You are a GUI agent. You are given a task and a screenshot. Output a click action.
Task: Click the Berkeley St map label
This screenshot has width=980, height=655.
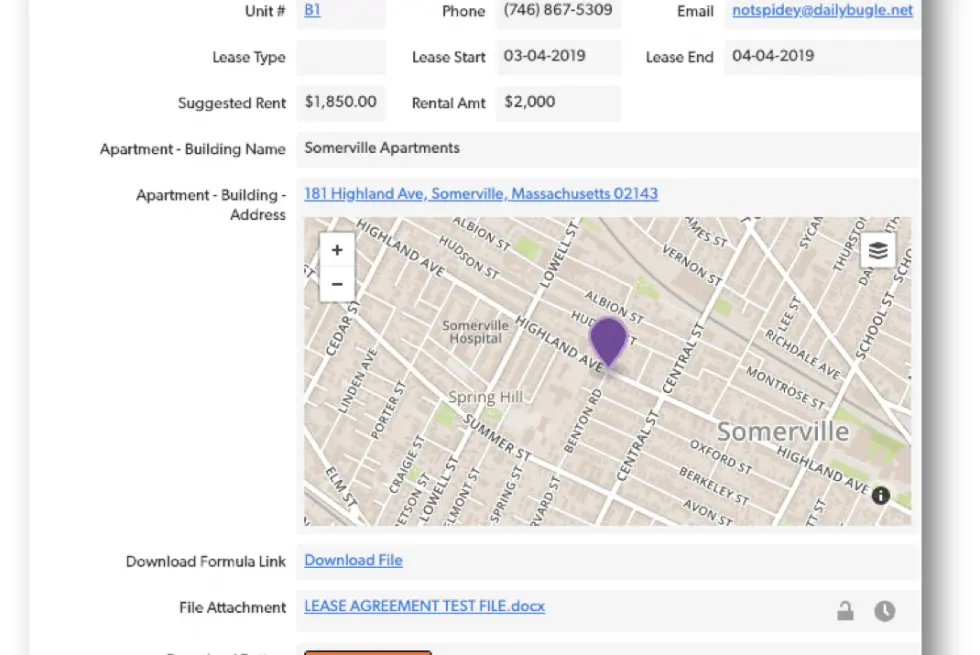[x=714, y=485]
